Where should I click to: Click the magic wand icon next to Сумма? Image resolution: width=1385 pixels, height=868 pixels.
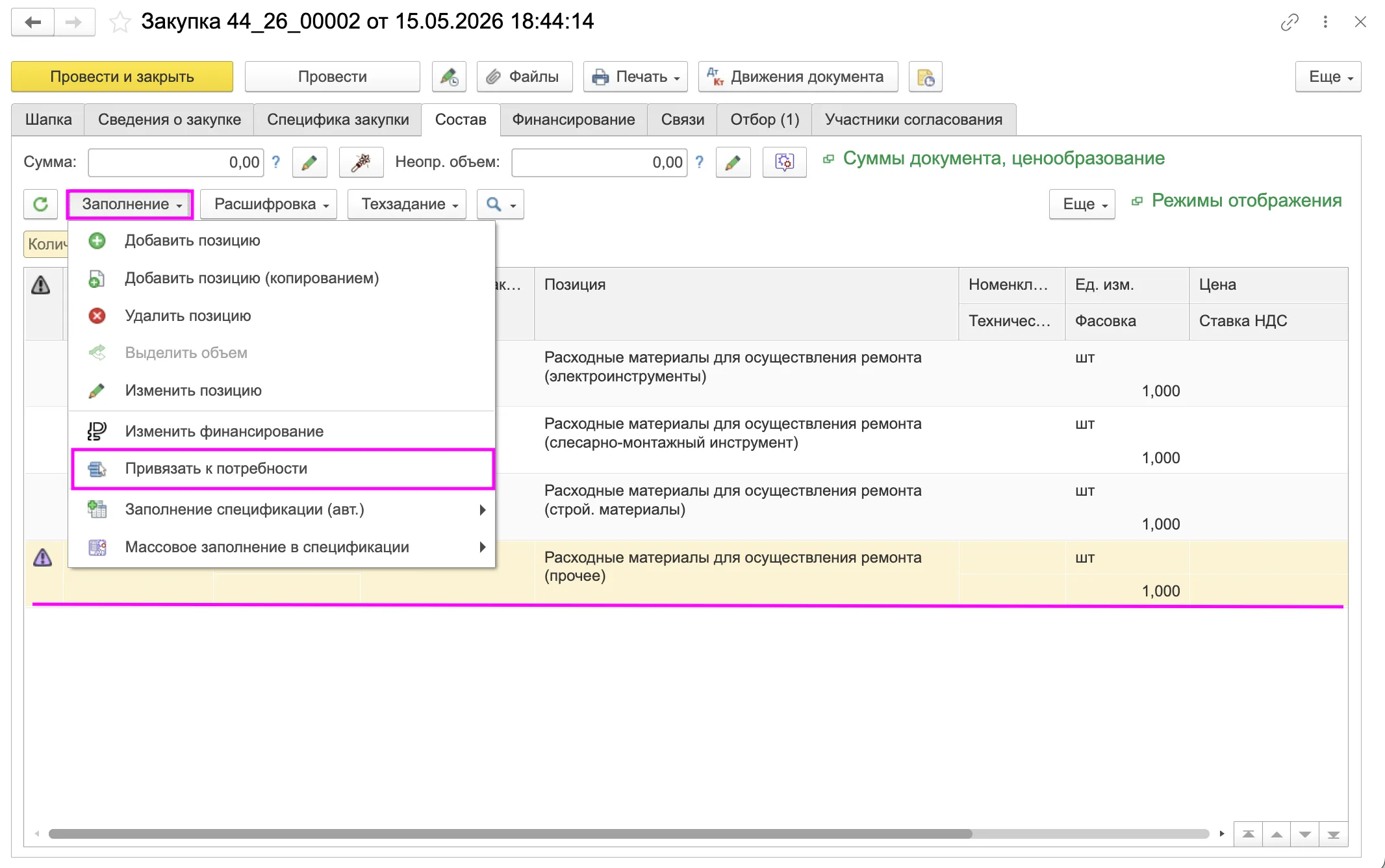click(x=361, y=162)
